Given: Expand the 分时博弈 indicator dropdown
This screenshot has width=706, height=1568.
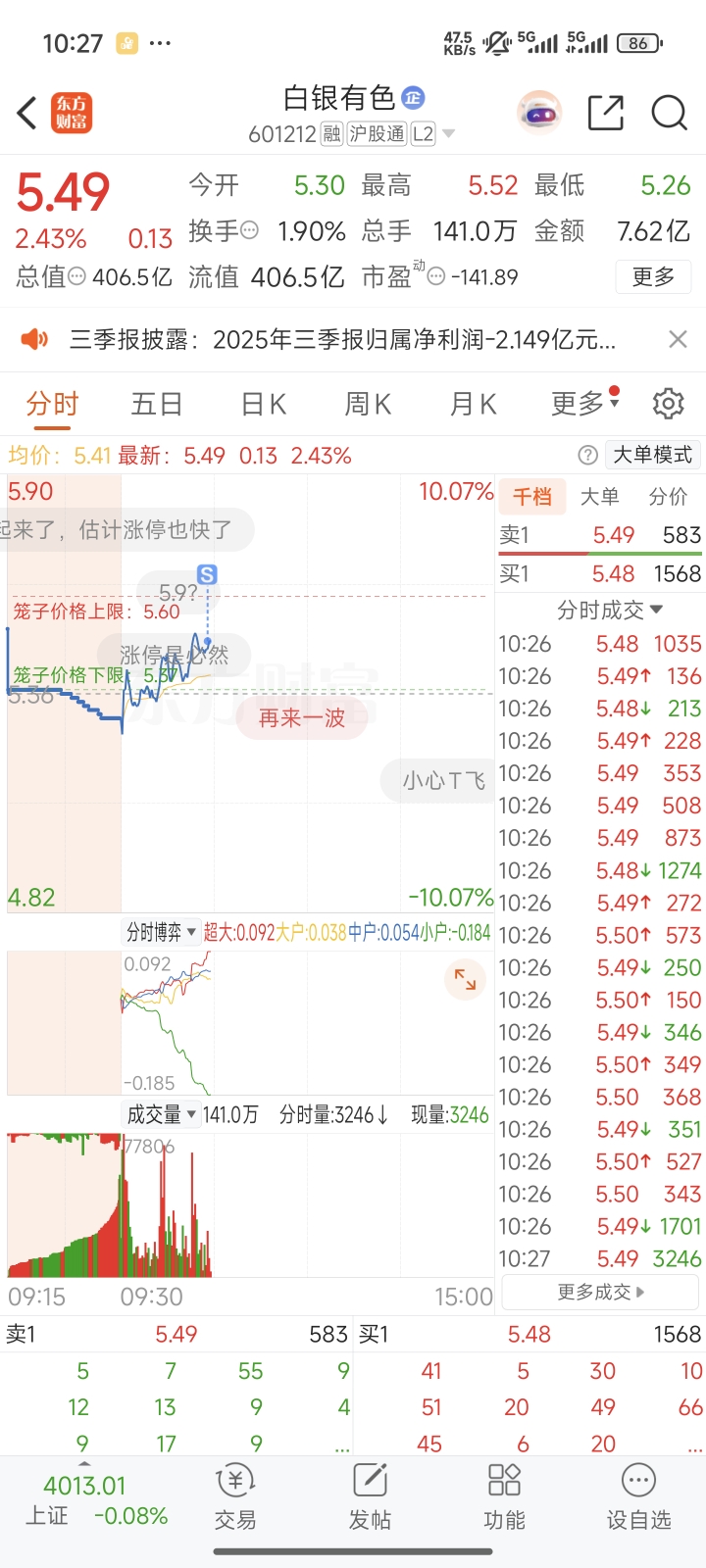Looking at the screenshot, I should point(162,932).
